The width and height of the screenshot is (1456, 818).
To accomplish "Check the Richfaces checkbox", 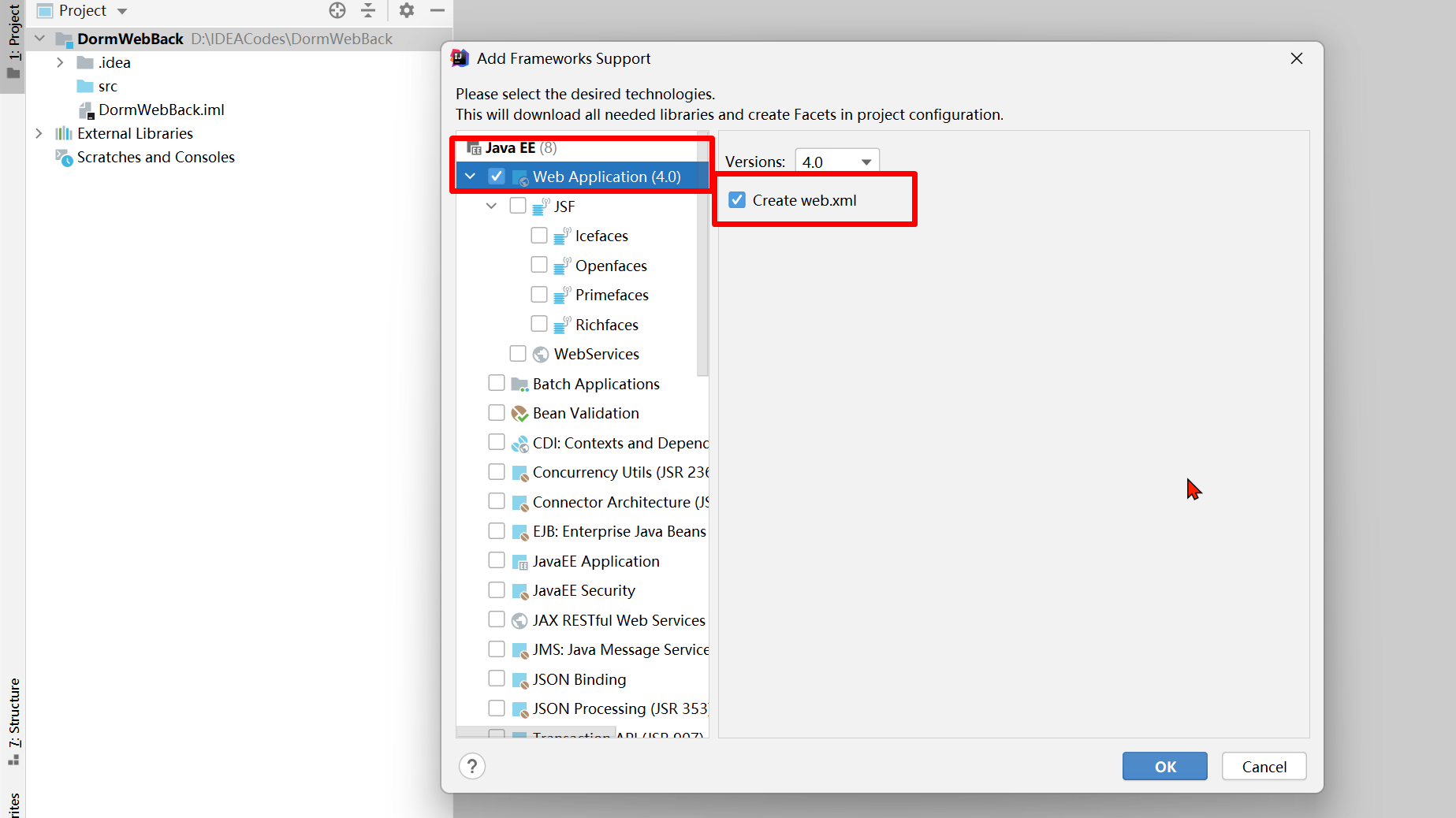I will [x=539, y=324].
